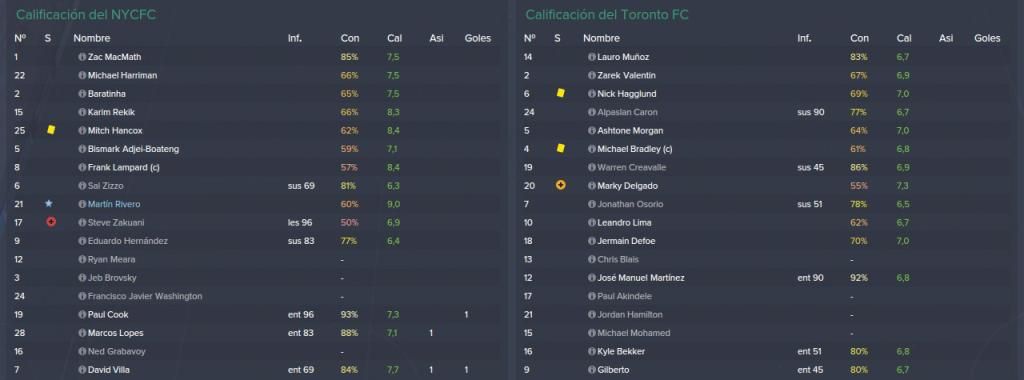The width and height of the screenshot is (1024, 380).
Task: Click Nick Hagglund's yellow card icon
Action: pos(560,93)
